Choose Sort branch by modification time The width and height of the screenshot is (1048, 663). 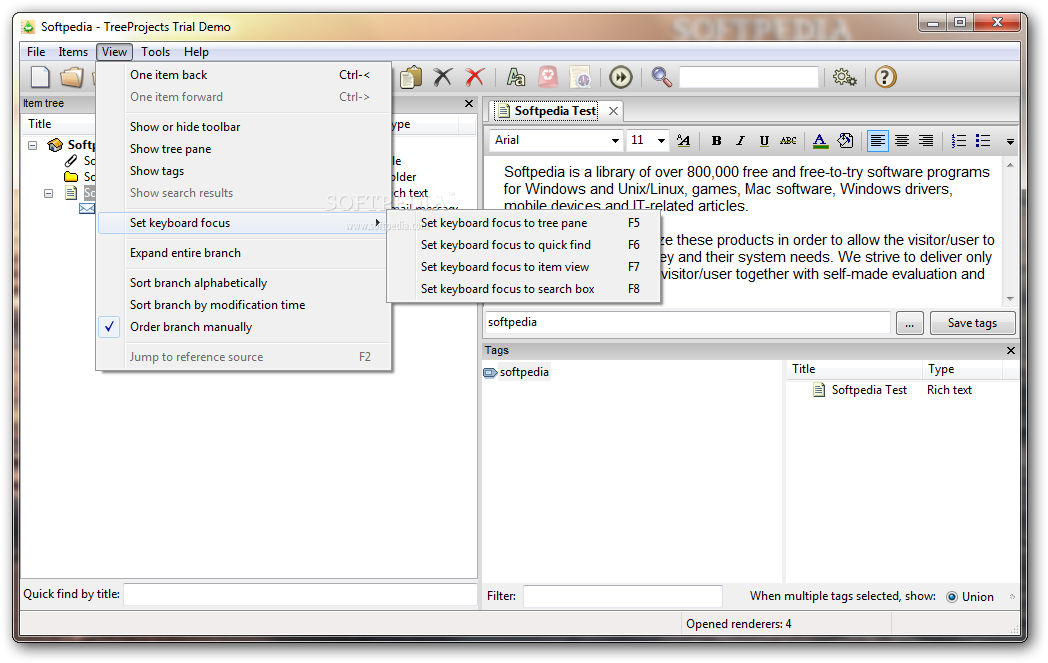[x=243, y=305]
